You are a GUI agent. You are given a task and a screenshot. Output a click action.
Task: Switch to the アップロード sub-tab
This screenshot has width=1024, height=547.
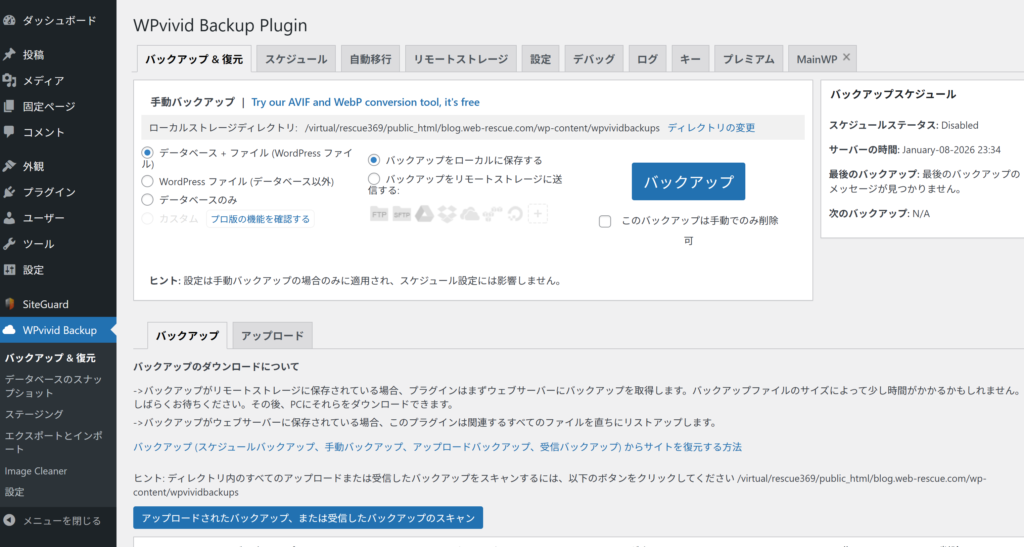tap(273, 335)
